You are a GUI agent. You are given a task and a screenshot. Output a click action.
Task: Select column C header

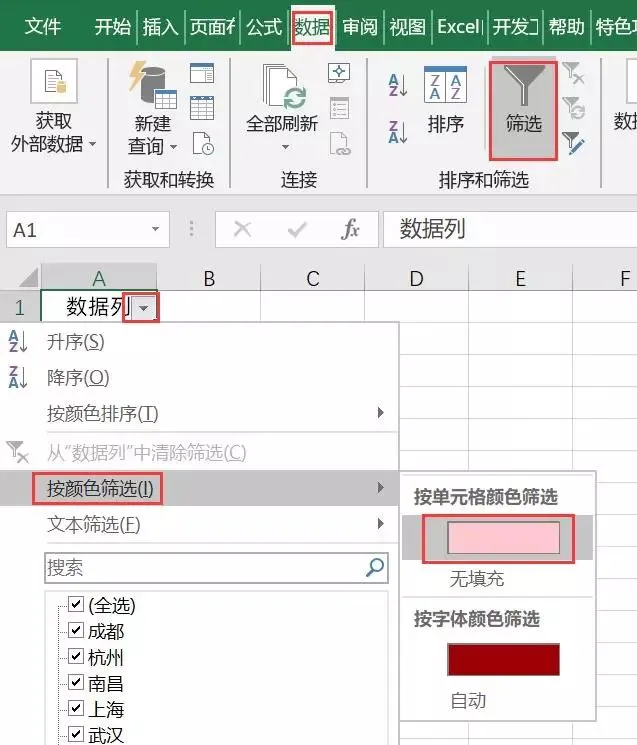[x=313, y=277]
